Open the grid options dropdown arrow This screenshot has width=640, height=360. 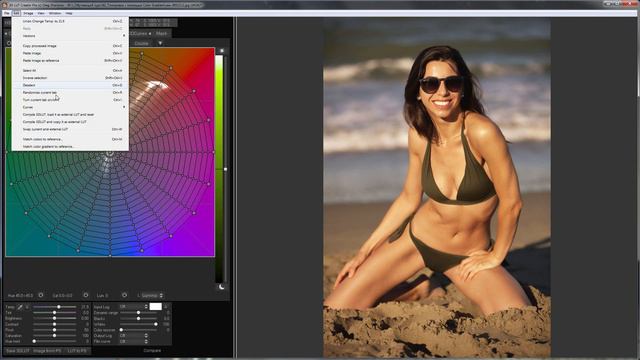point(160,43)
